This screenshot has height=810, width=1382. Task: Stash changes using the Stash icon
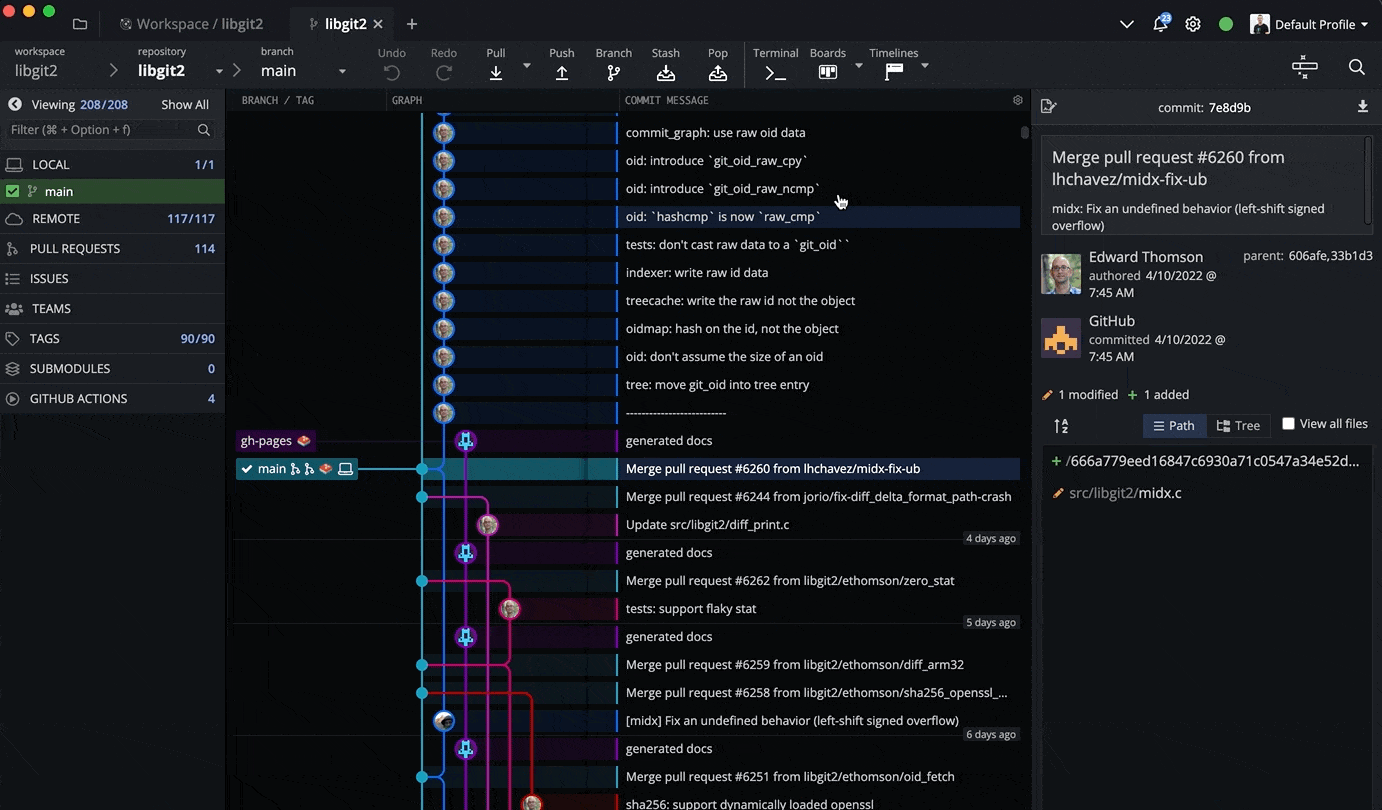click(x=666, y=72)
